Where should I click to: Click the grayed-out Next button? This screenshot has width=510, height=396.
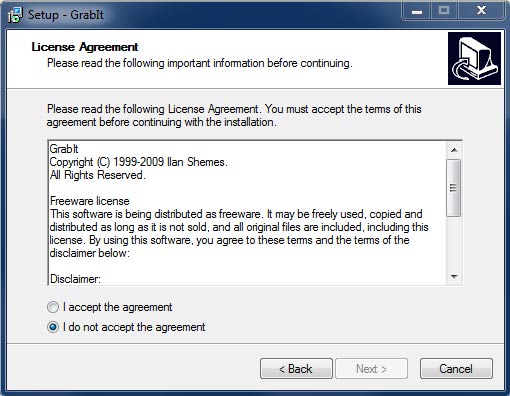pyautogui.click(x=371, y=369)
